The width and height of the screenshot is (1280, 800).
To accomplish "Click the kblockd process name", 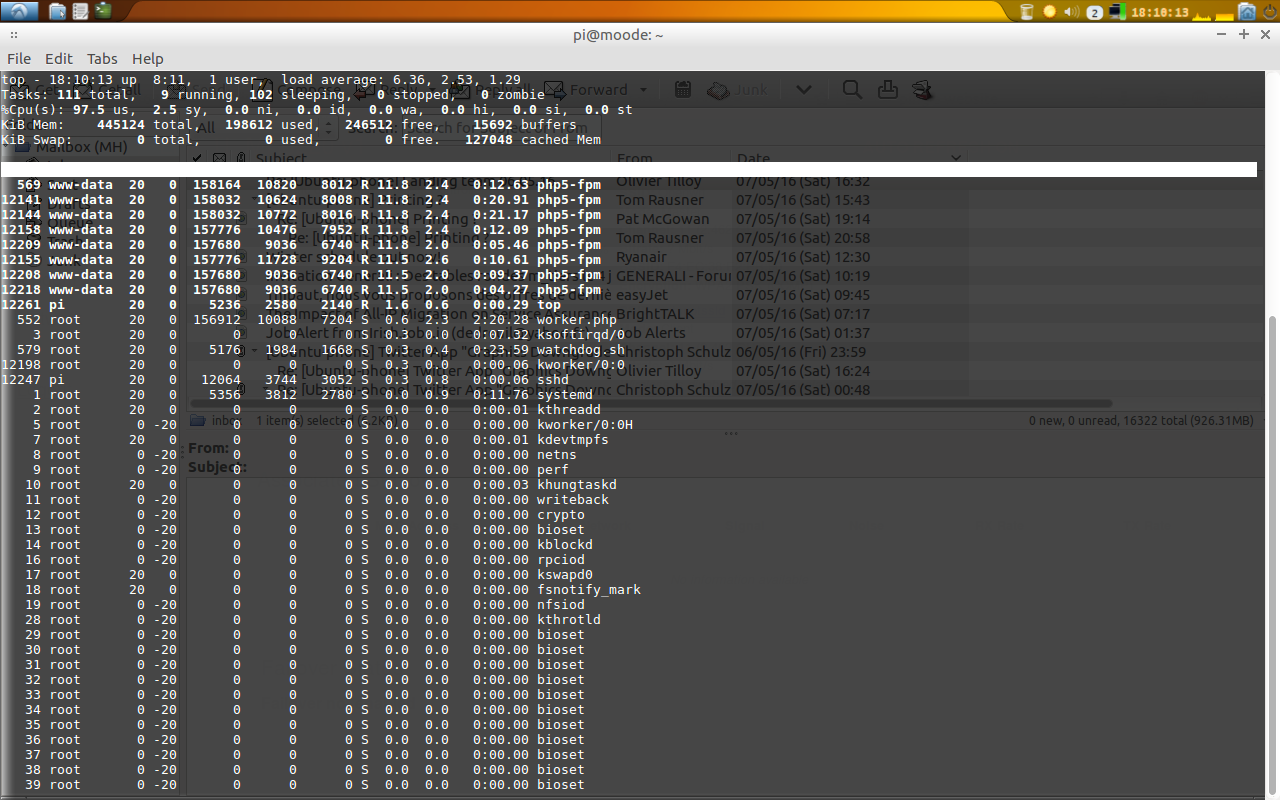I will click(x=565, y=545).
